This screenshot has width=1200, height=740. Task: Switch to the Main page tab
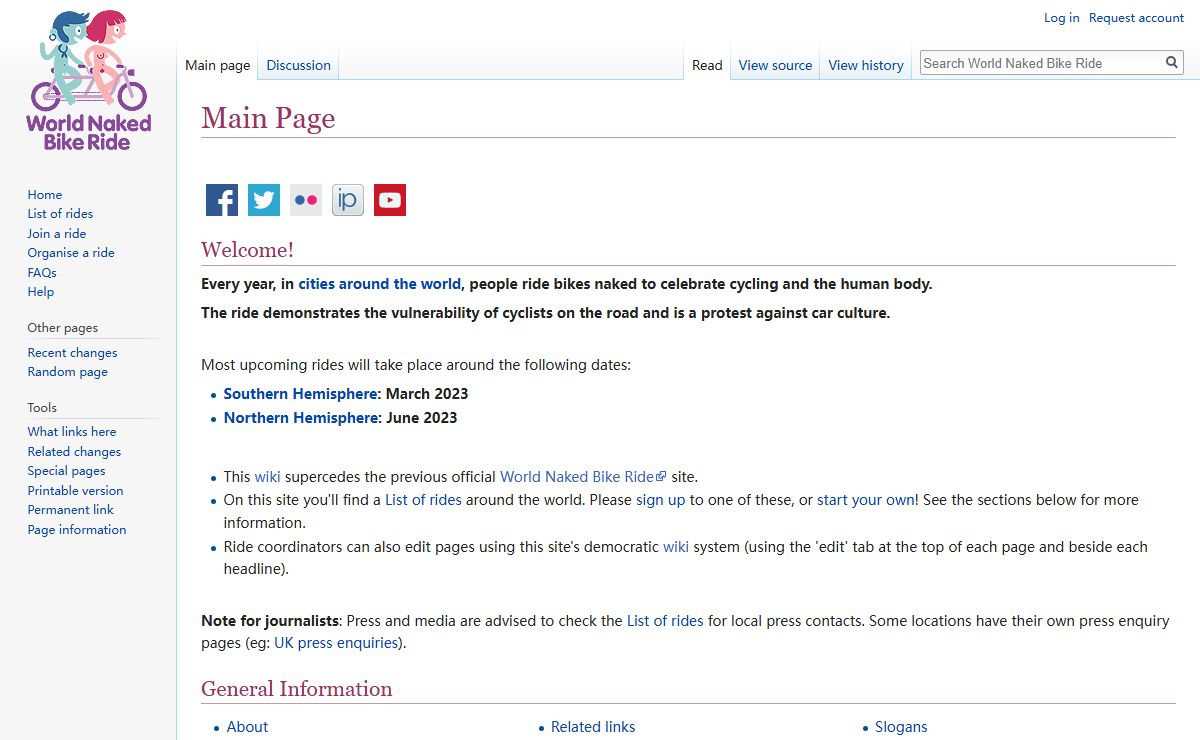click(x=218, y=65)
